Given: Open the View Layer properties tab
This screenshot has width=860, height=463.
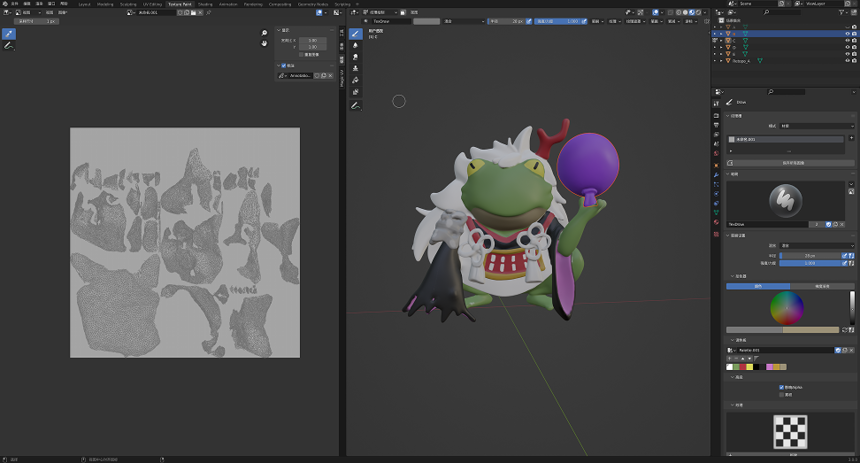Looking at the screenshot, I should tap(716, 134).
